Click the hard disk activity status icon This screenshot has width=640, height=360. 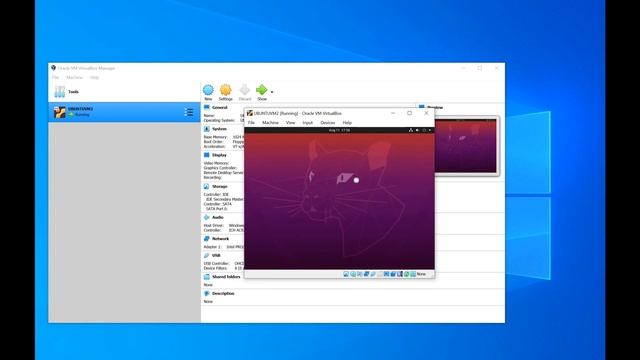click(346, 274)
